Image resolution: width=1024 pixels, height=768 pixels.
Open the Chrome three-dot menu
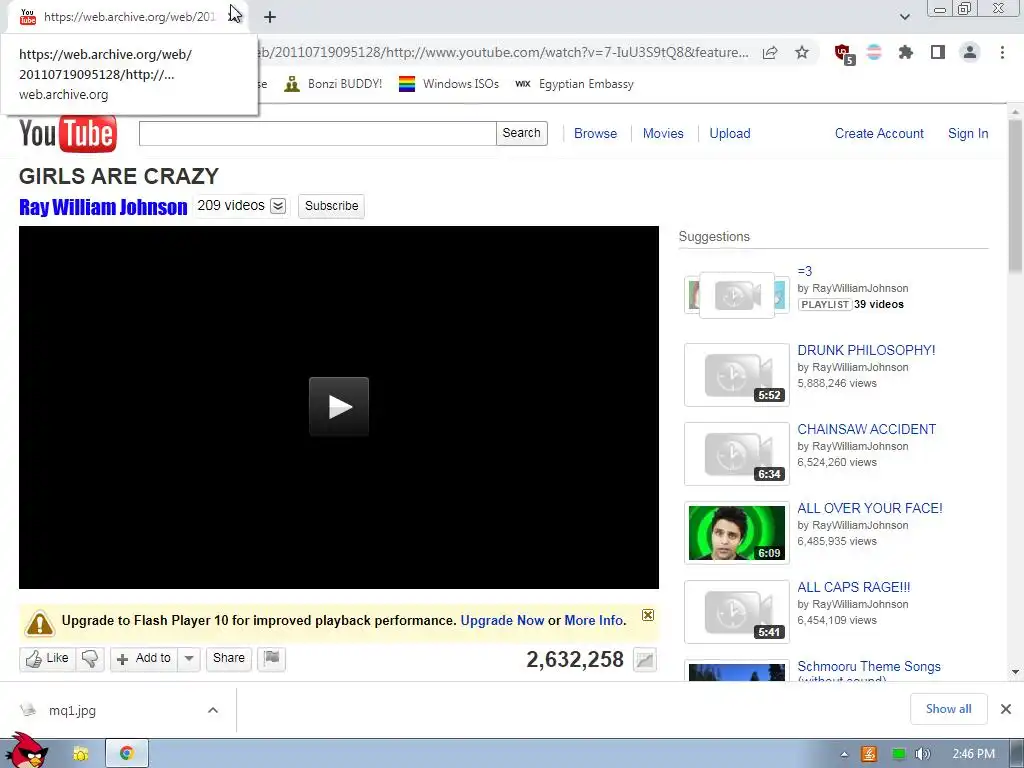(x=1002, y=52)
